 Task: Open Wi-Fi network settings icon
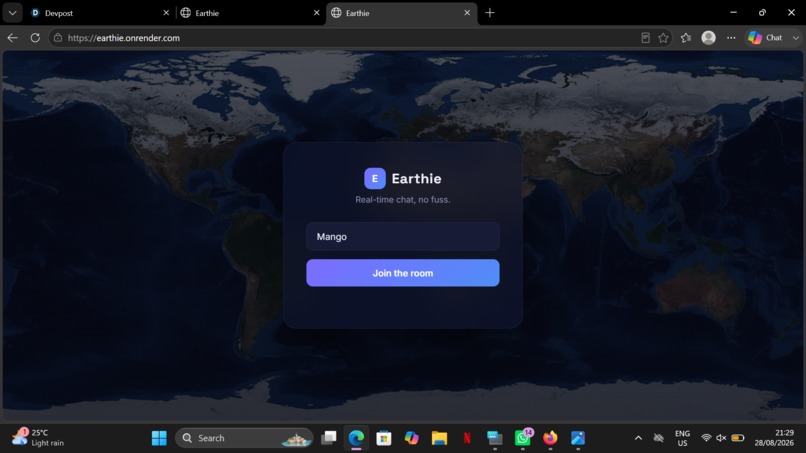pos(706,438)
